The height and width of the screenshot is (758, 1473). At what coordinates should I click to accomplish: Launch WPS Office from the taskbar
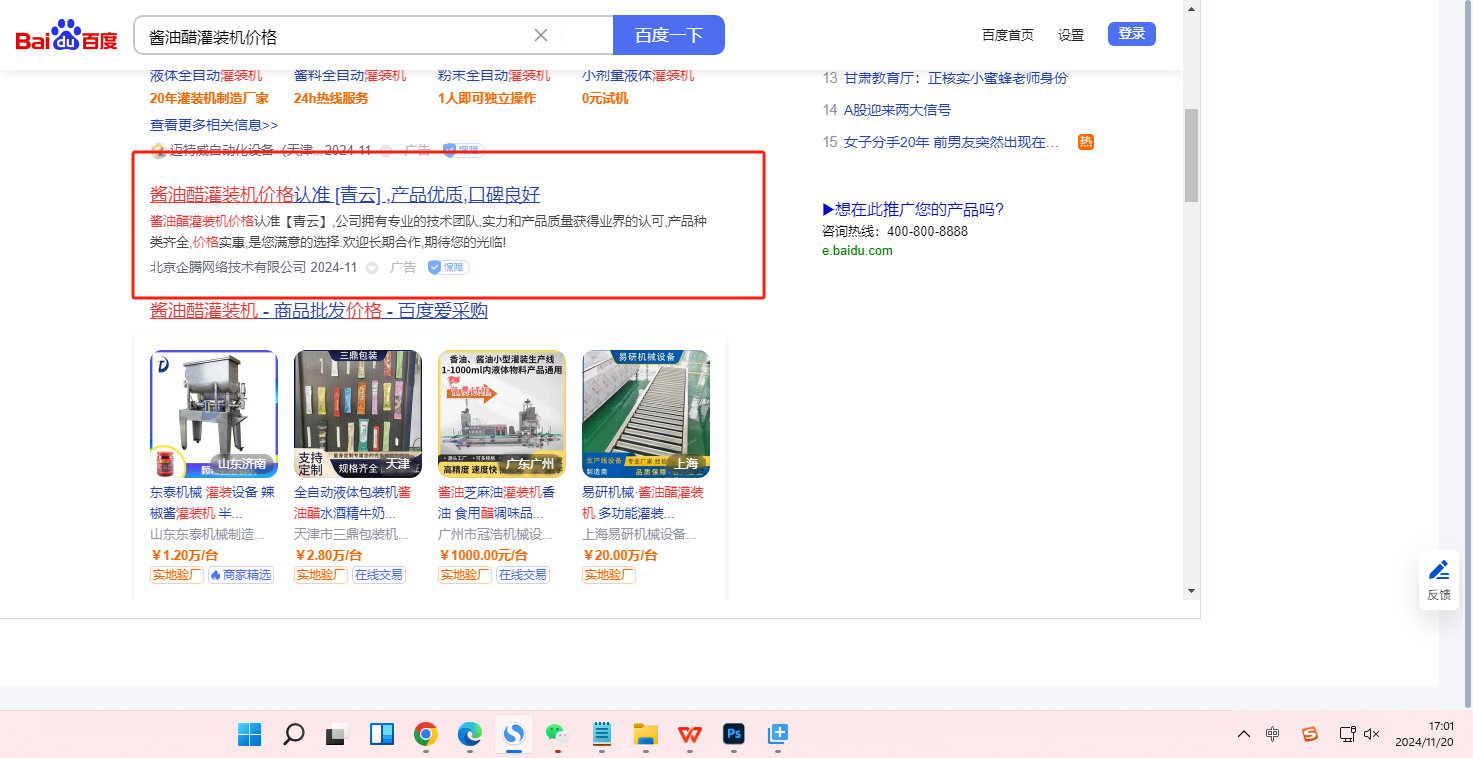click(x=689, y=735)
